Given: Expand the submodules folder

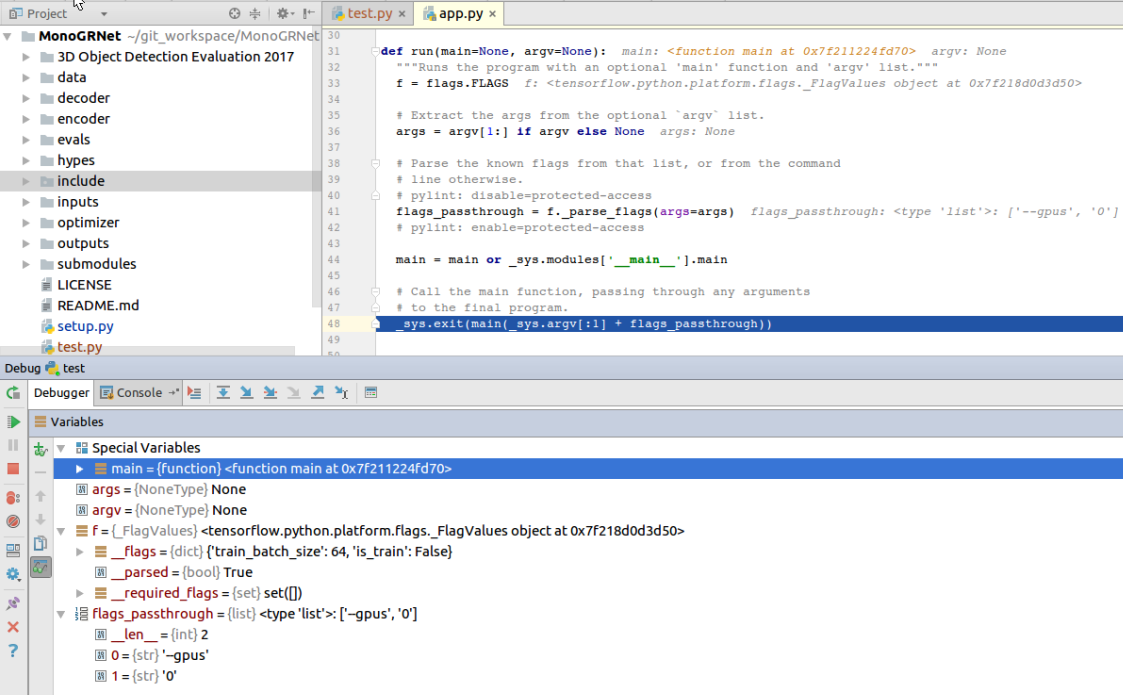Looking at the screenshot, I should pyautogui.click(x=26, y=264).
